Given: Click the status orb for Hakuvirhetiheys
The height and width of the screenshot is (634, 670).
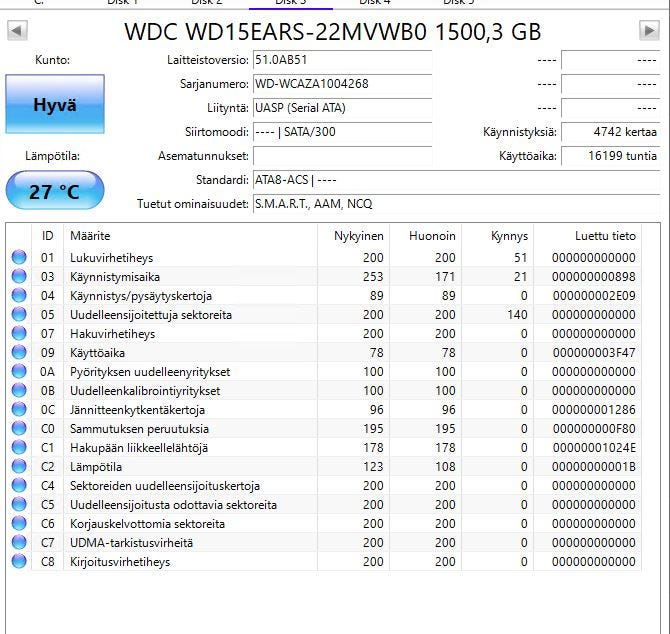Looking at the screenshot, I should click(19, 333).
